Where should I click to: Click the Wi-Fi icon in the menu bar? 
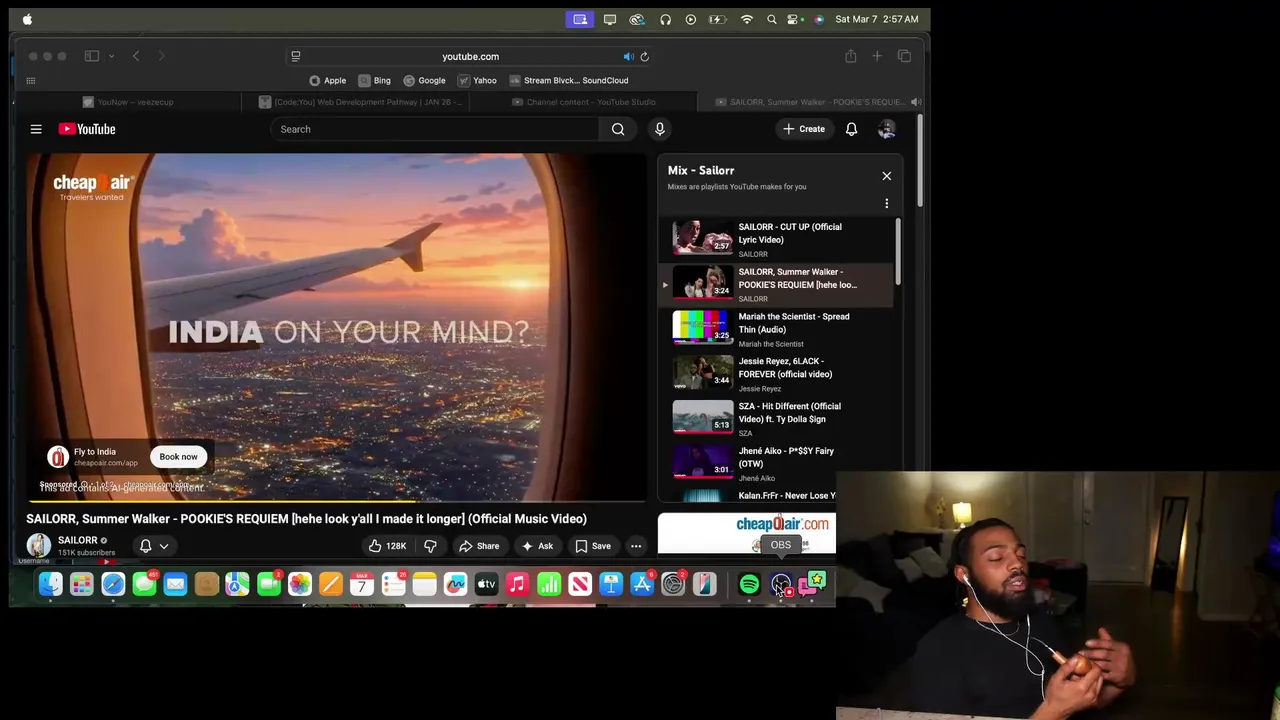[x=746, y=19]
